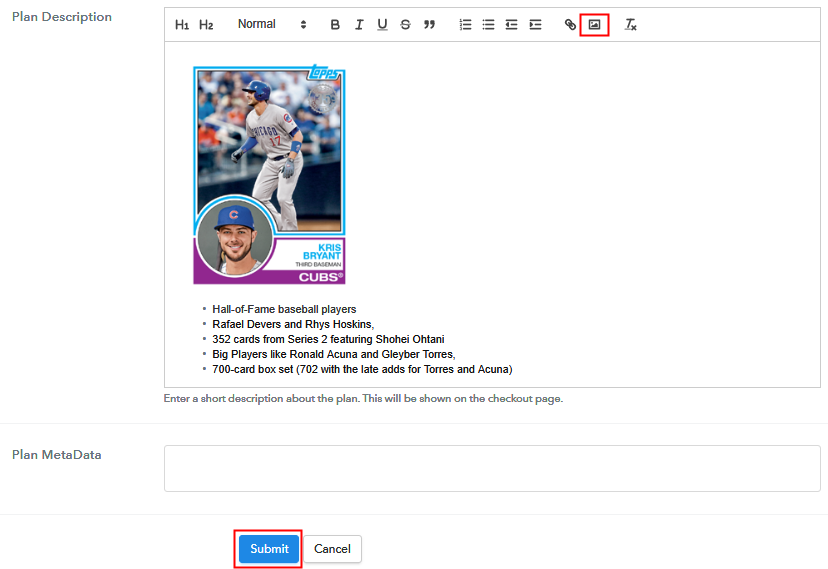The image size is (828, 569).
Task: Decrease the indent
Action: [512, 25]
